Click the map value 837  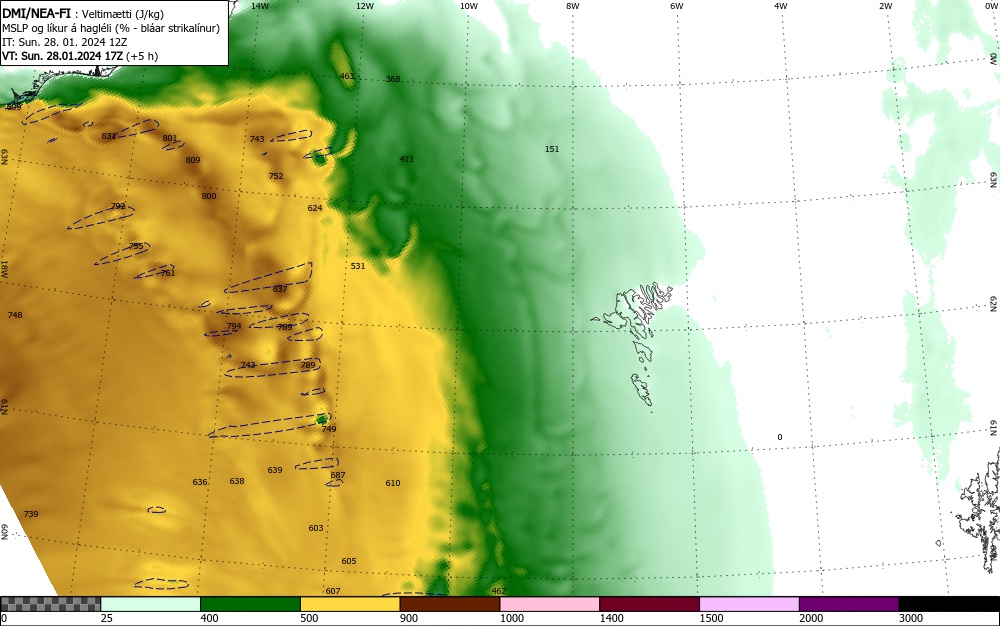280,289
